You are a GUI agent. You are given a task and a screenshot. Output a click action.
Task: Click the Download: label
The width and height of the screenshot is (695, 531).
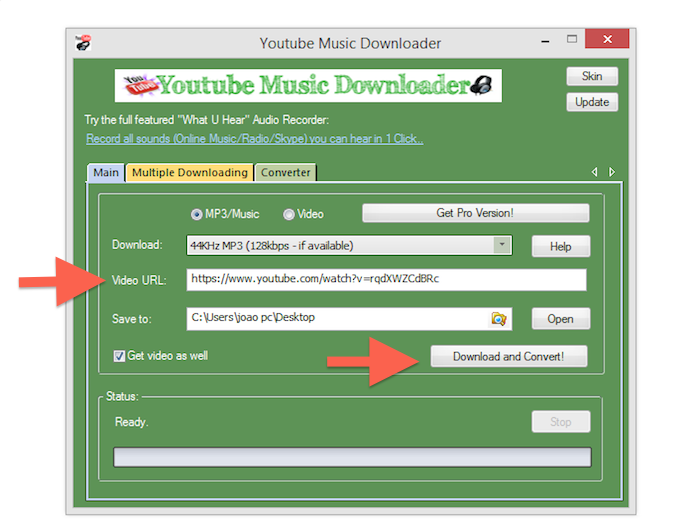pyautogui.click(x=137, y=245)
